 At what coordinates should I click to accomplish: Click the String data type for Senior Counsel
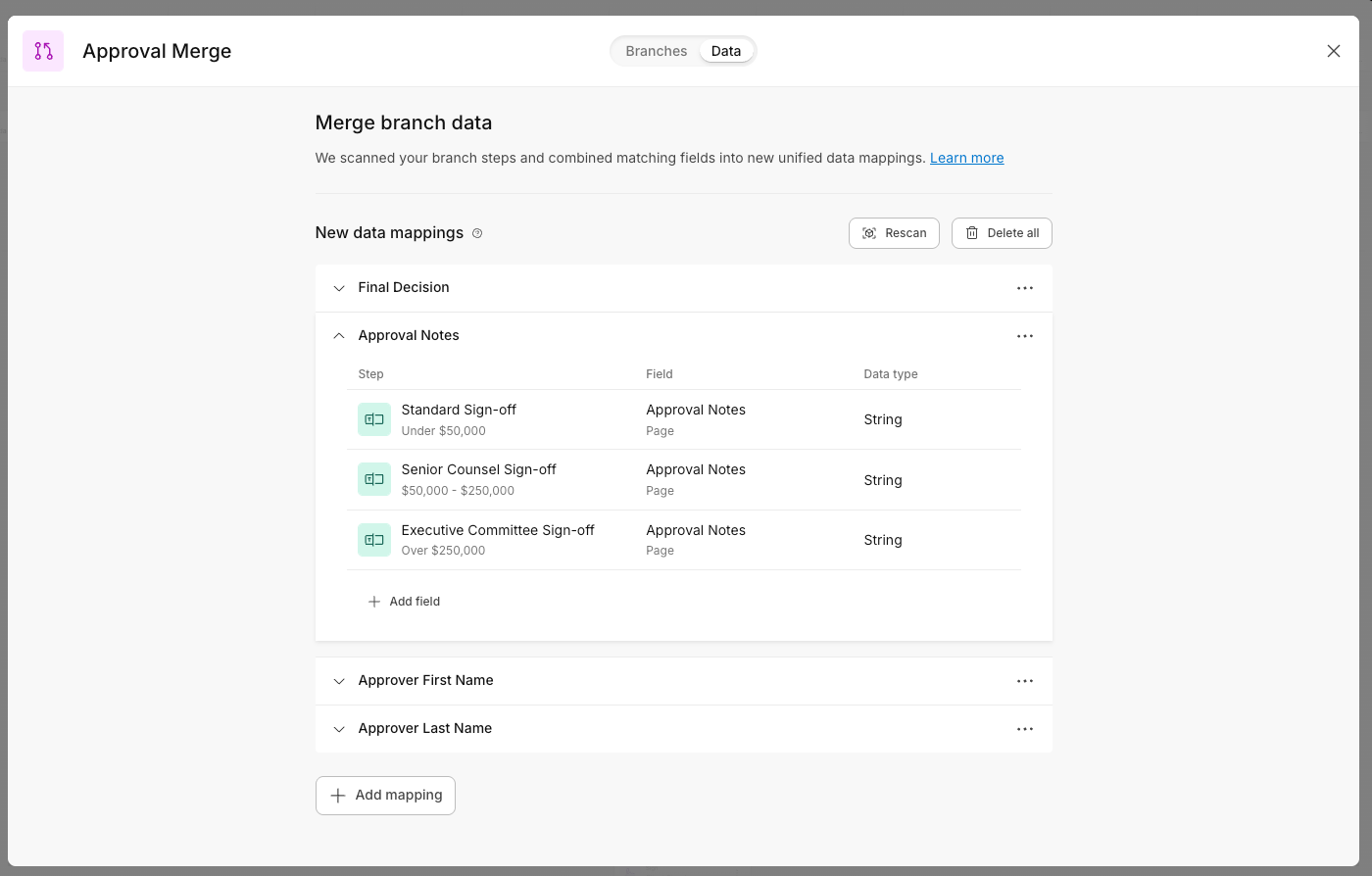pos(883,480)
